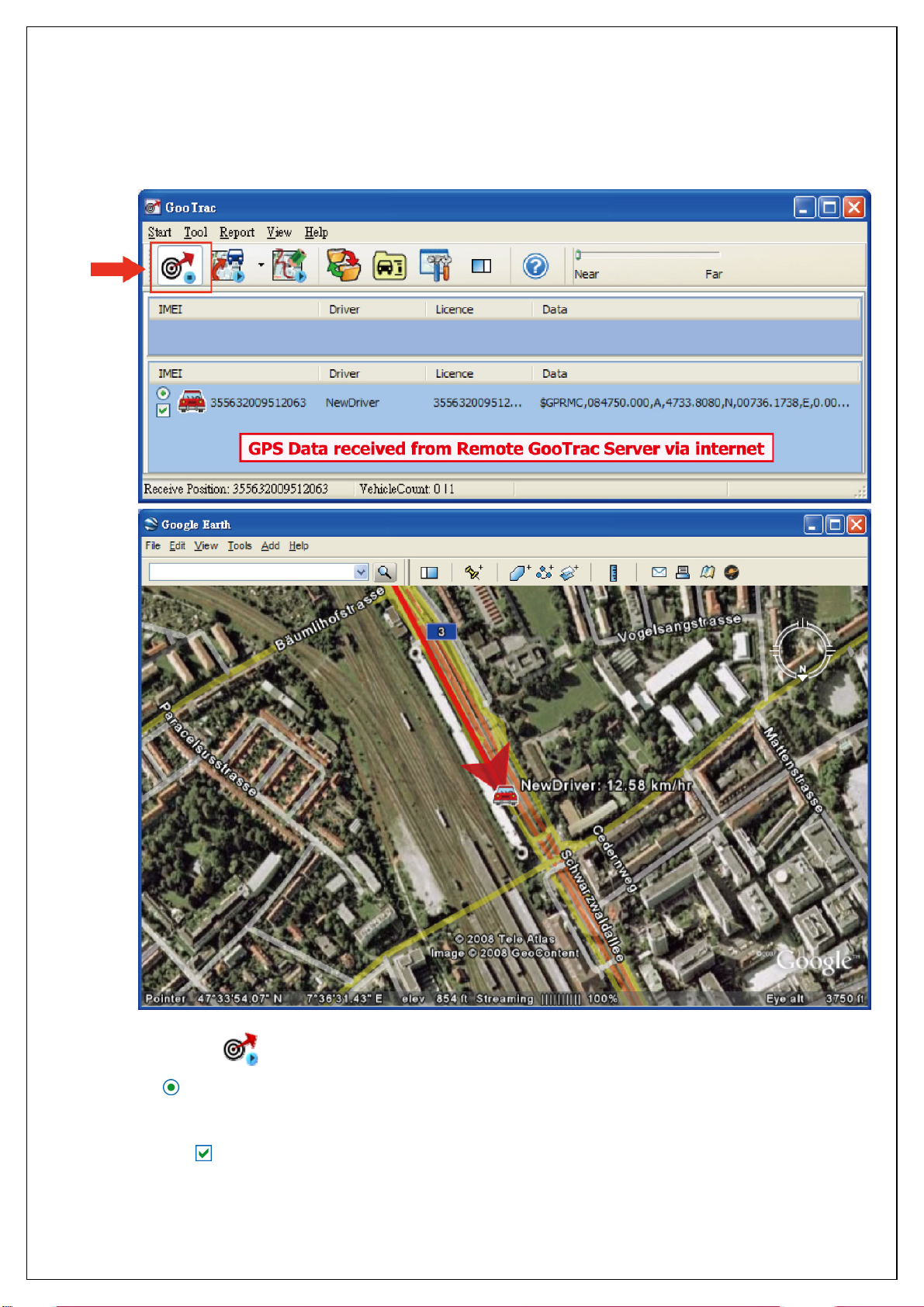Click the lower list Licence column header
The image size is (924, 1307).
tap(479, 373)
